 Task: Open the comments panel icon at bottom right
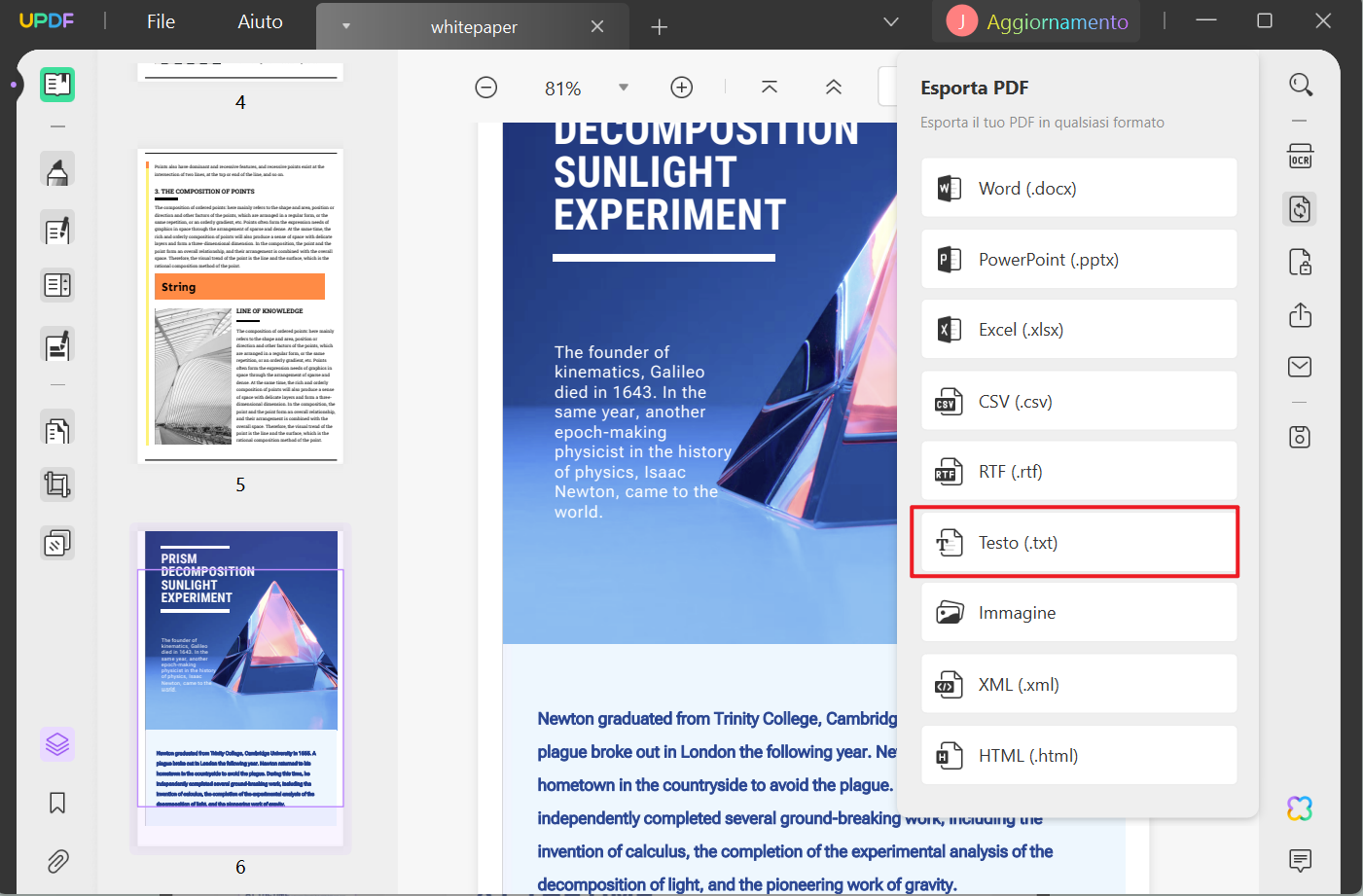coord(1300,860)
